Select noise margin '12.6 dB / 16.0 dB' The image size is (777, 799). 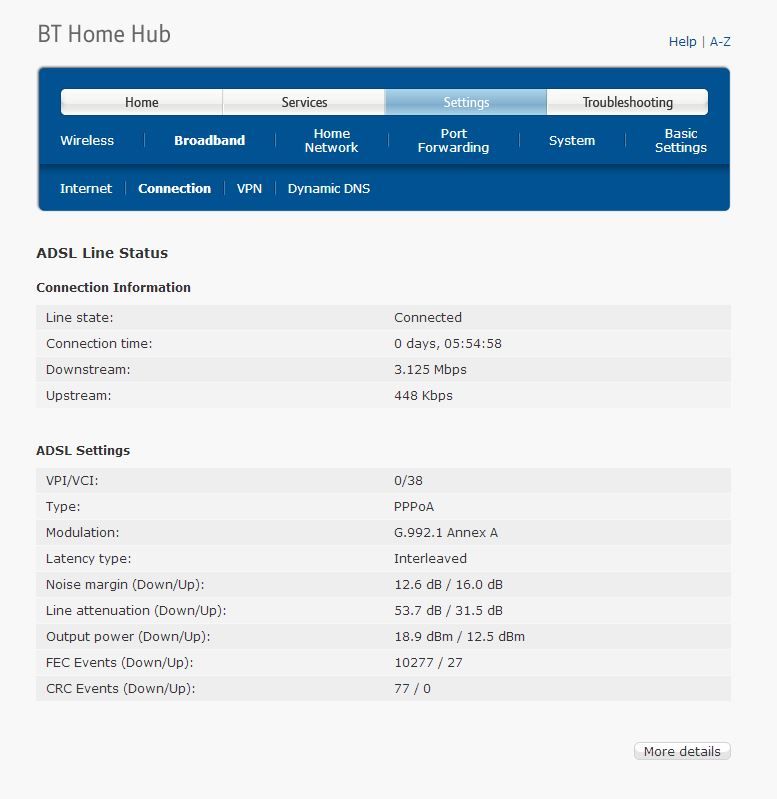pos(448,584)
